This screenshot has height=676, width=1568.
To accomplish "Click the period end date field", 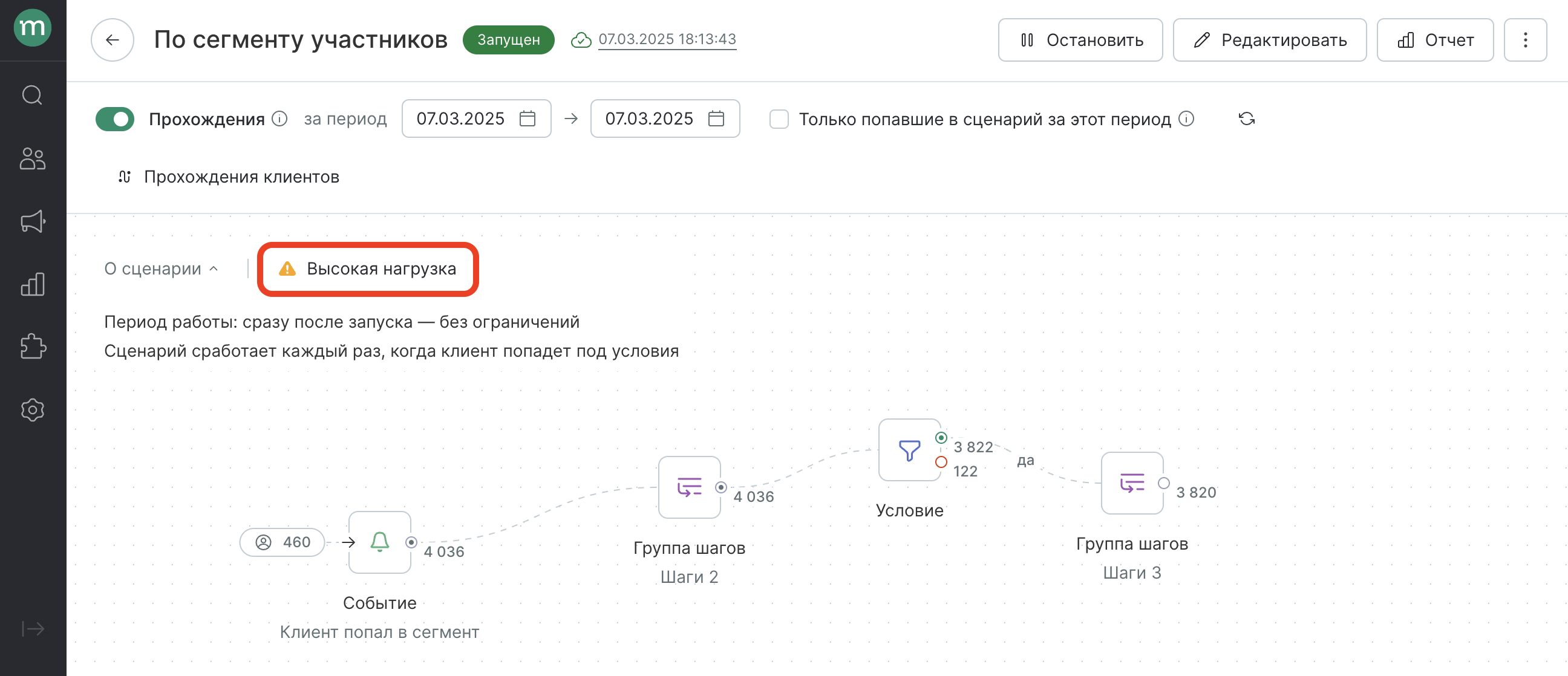I will coord(665,119).
